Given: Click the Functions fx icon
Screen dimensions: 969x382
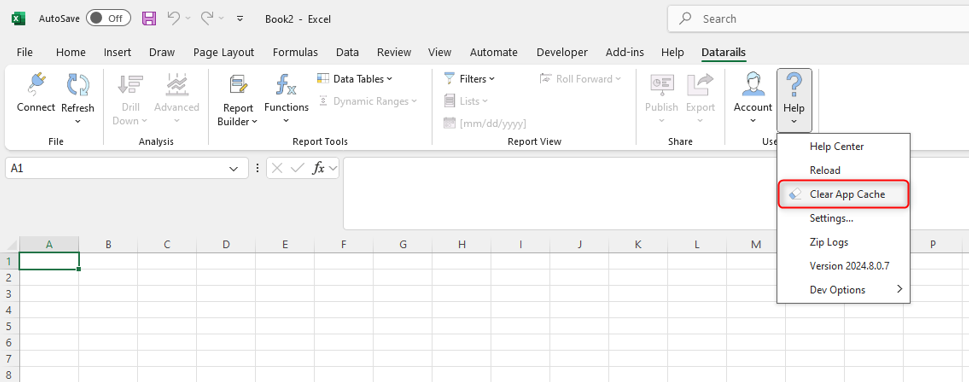Looking at the screenshot, I should (x=286, y=85).
